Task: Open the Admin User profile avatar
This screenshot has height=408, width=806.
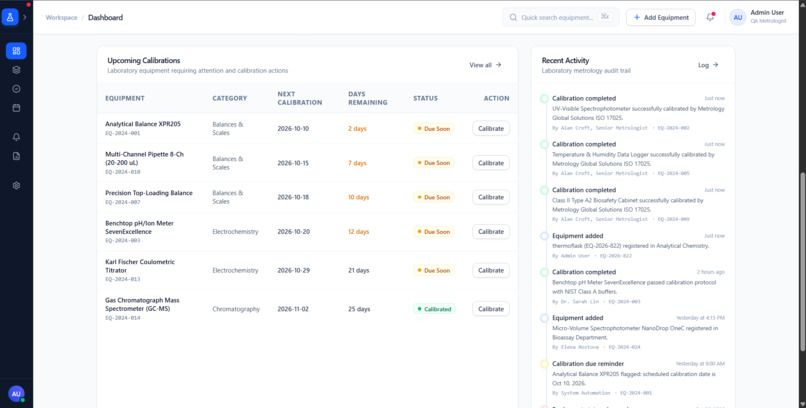Action: click(738, 17)
